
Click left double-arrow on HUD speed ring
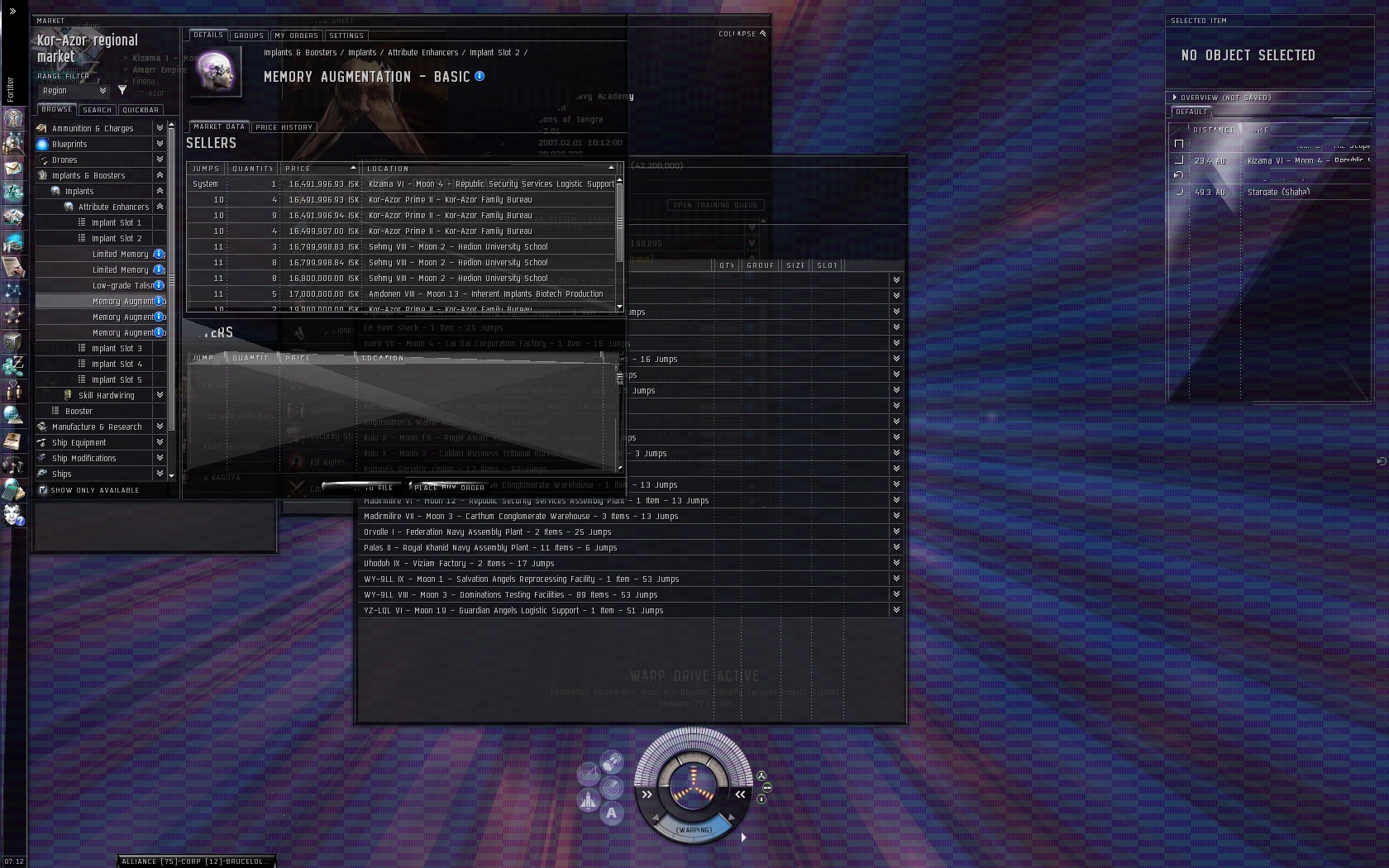point(647,794)
